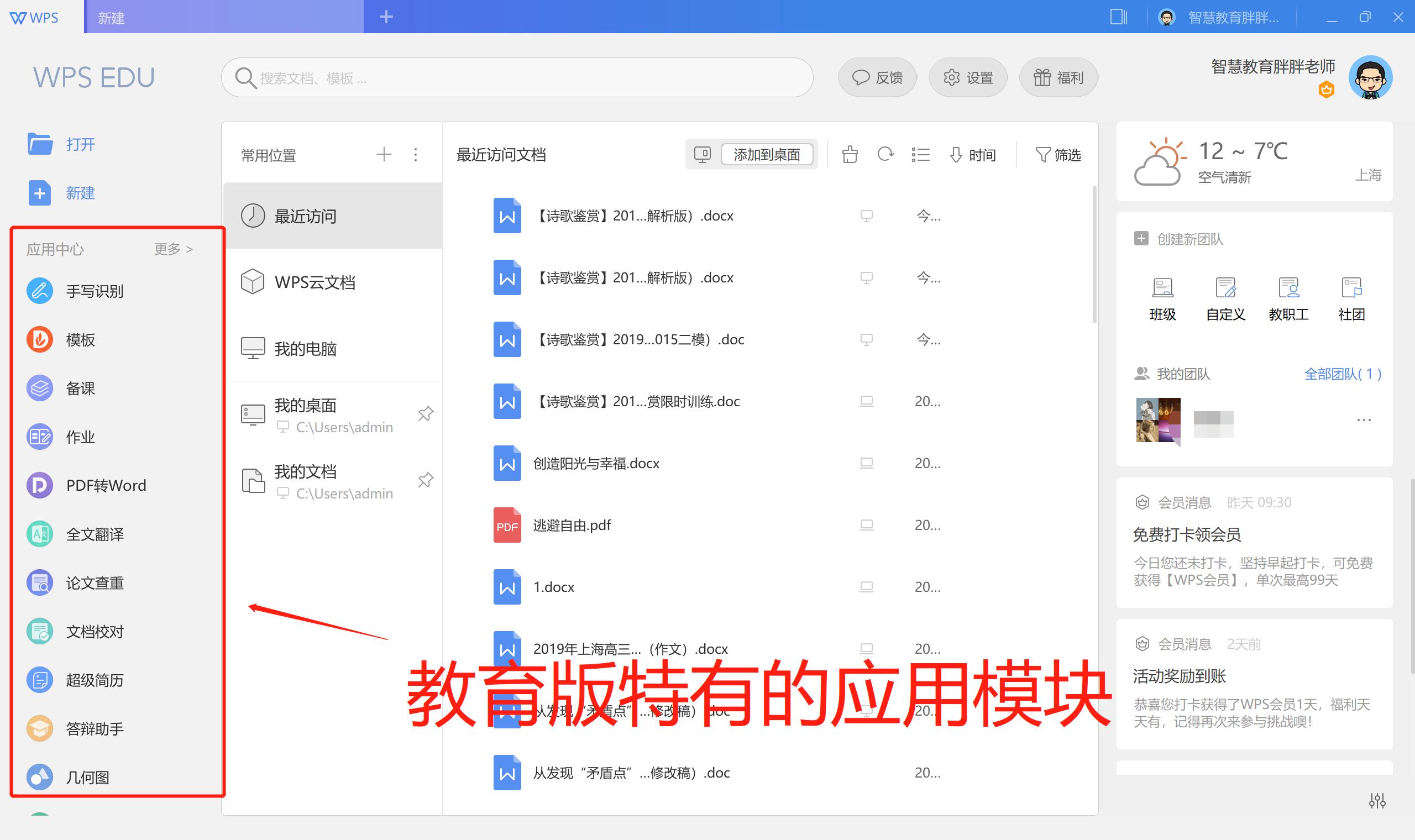
Task: Launch PDF转Word conversion tool
Action: coord(106,485)
